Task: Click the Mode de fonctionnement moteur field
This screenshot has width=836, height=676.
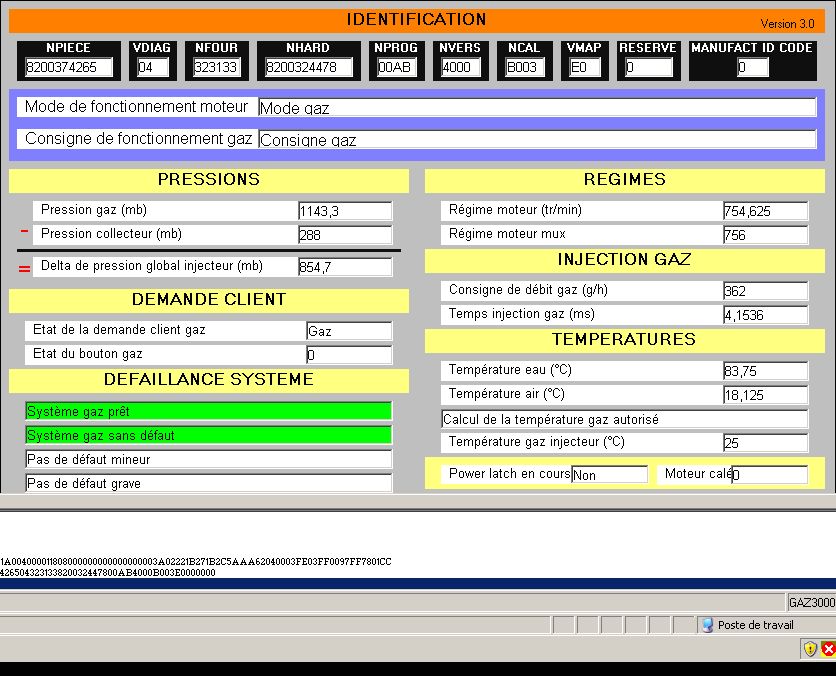Action: (x=537, y=108)
